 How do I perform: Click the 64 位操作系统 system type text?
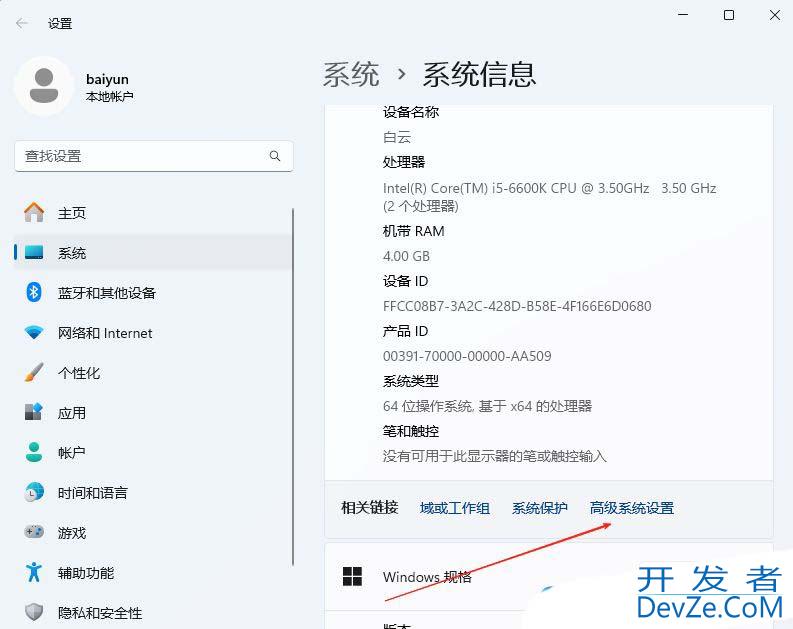(x=487, y=406)
